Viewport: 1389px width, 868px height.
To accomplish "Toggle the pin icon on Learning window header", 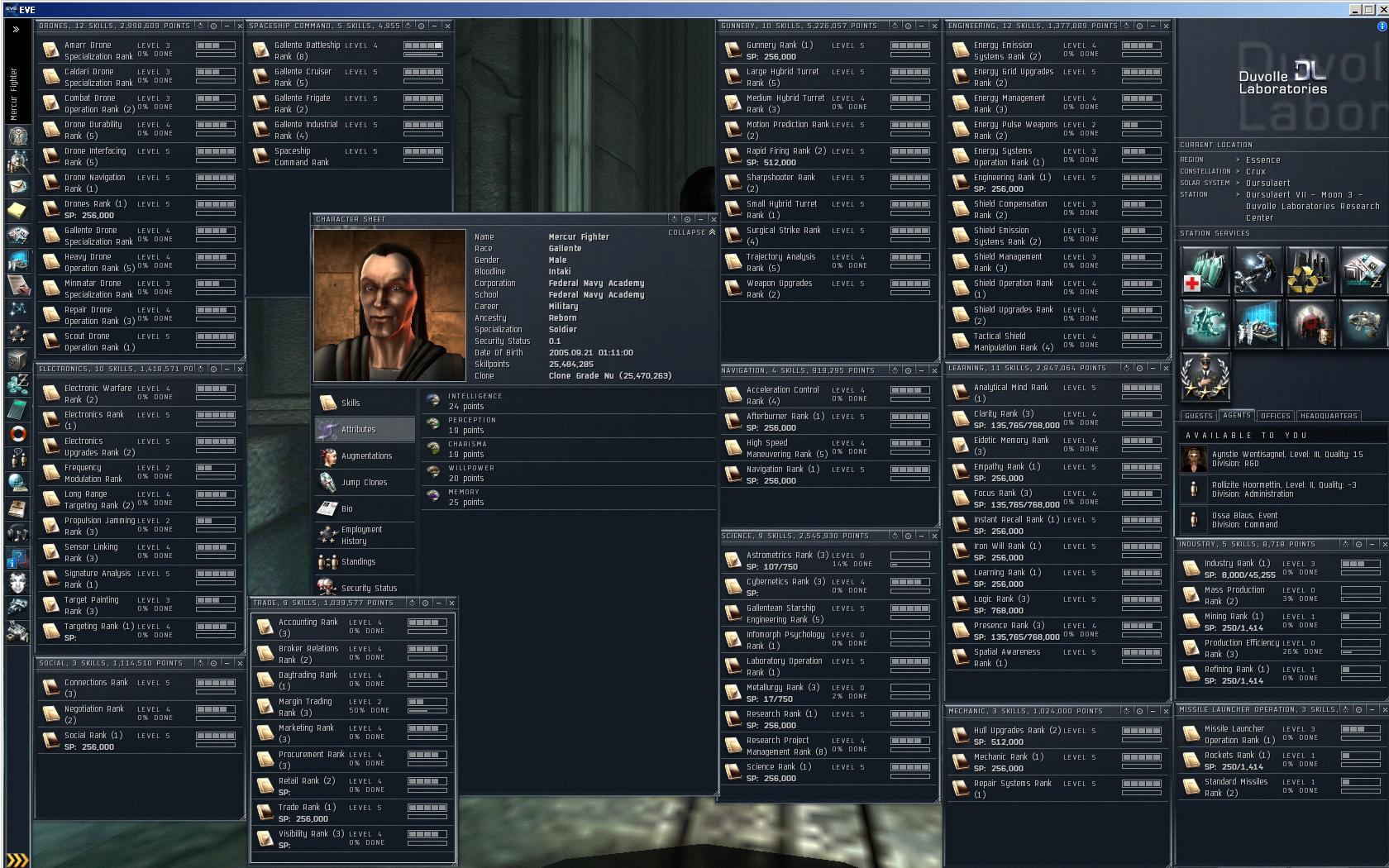I will (1139, 368).
